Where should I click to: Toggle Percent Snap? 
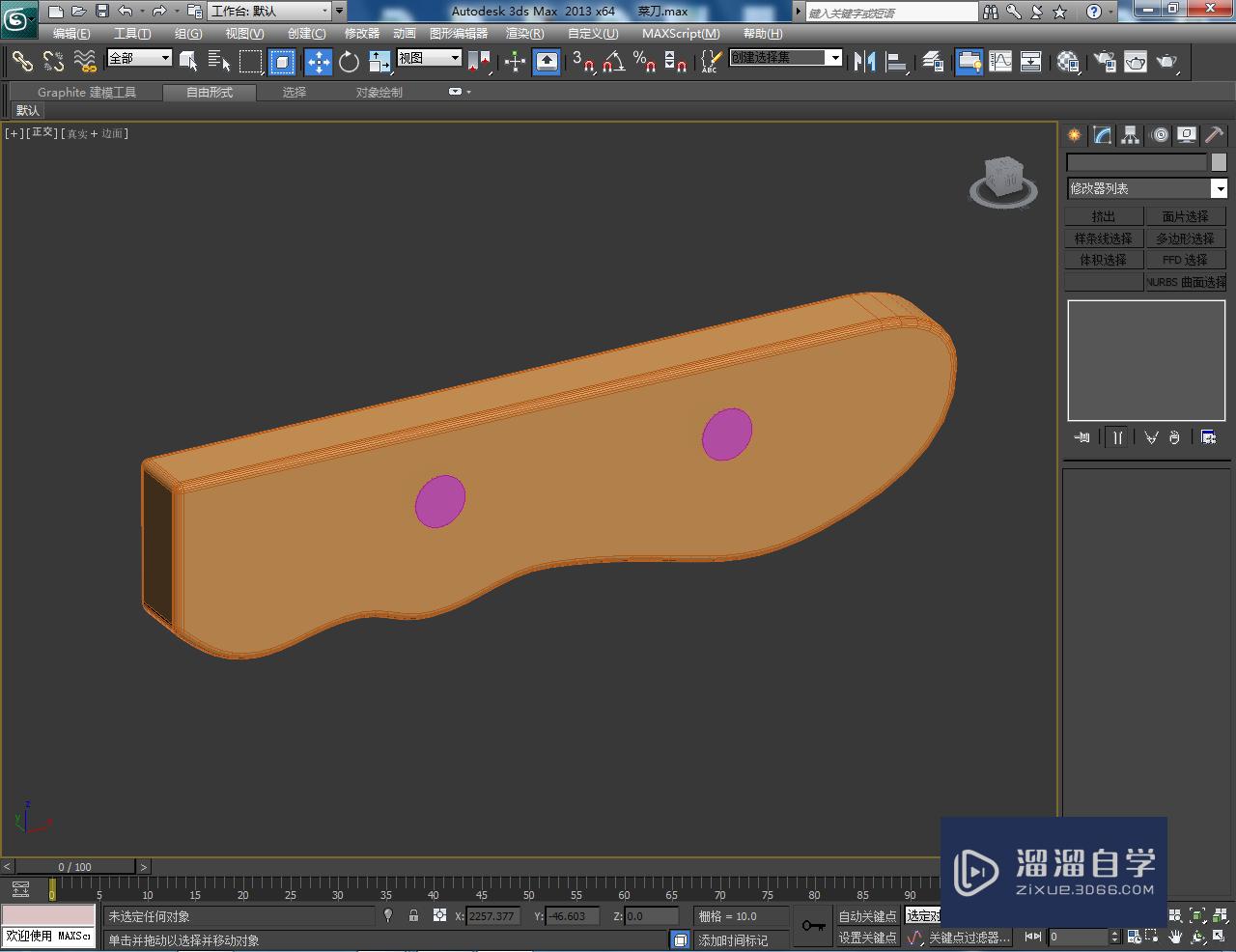pos(644,62)
